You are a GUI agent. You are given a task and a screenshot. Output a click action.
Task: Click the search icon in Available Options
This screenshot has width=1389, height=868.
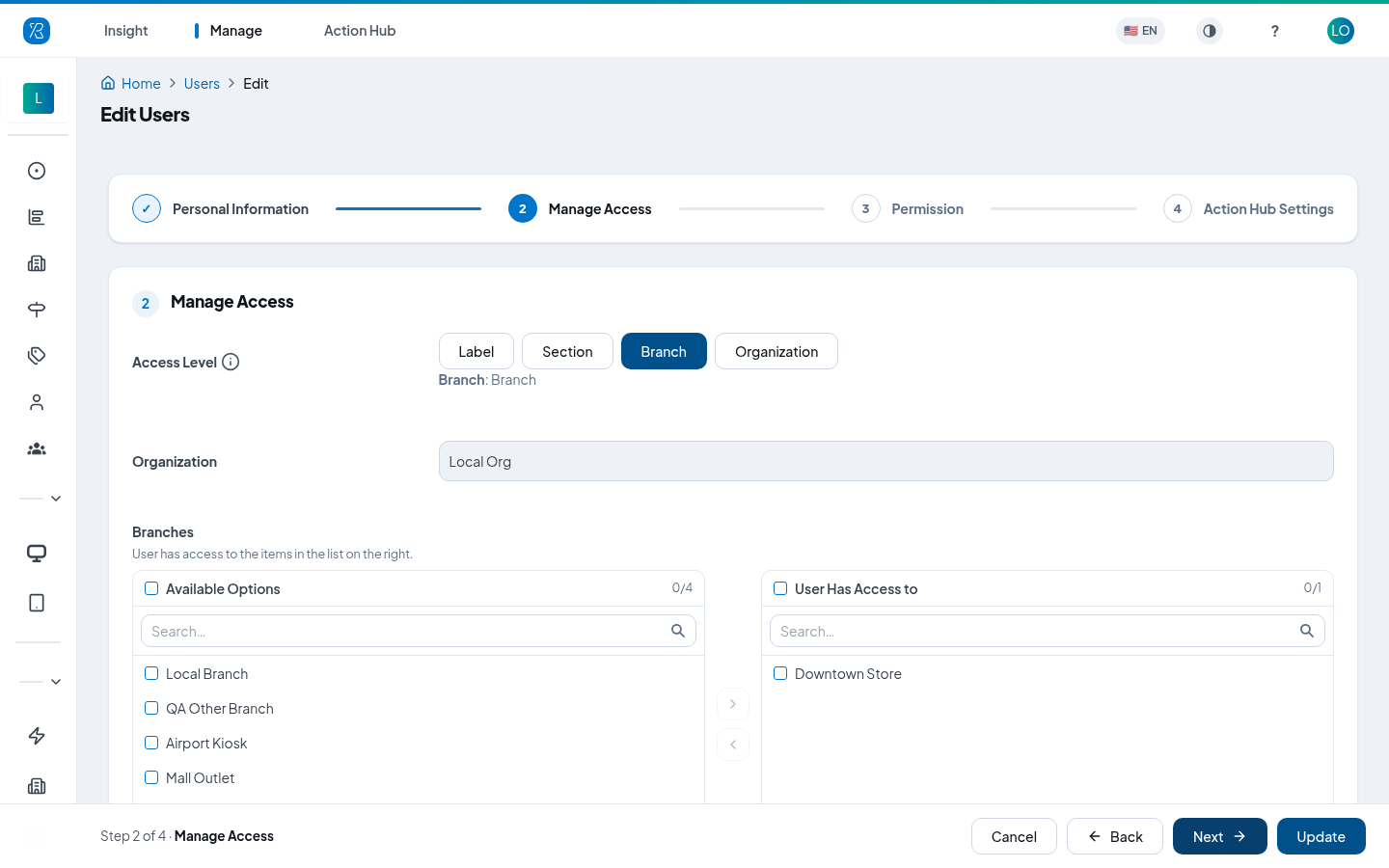click(x=678, y=631)
